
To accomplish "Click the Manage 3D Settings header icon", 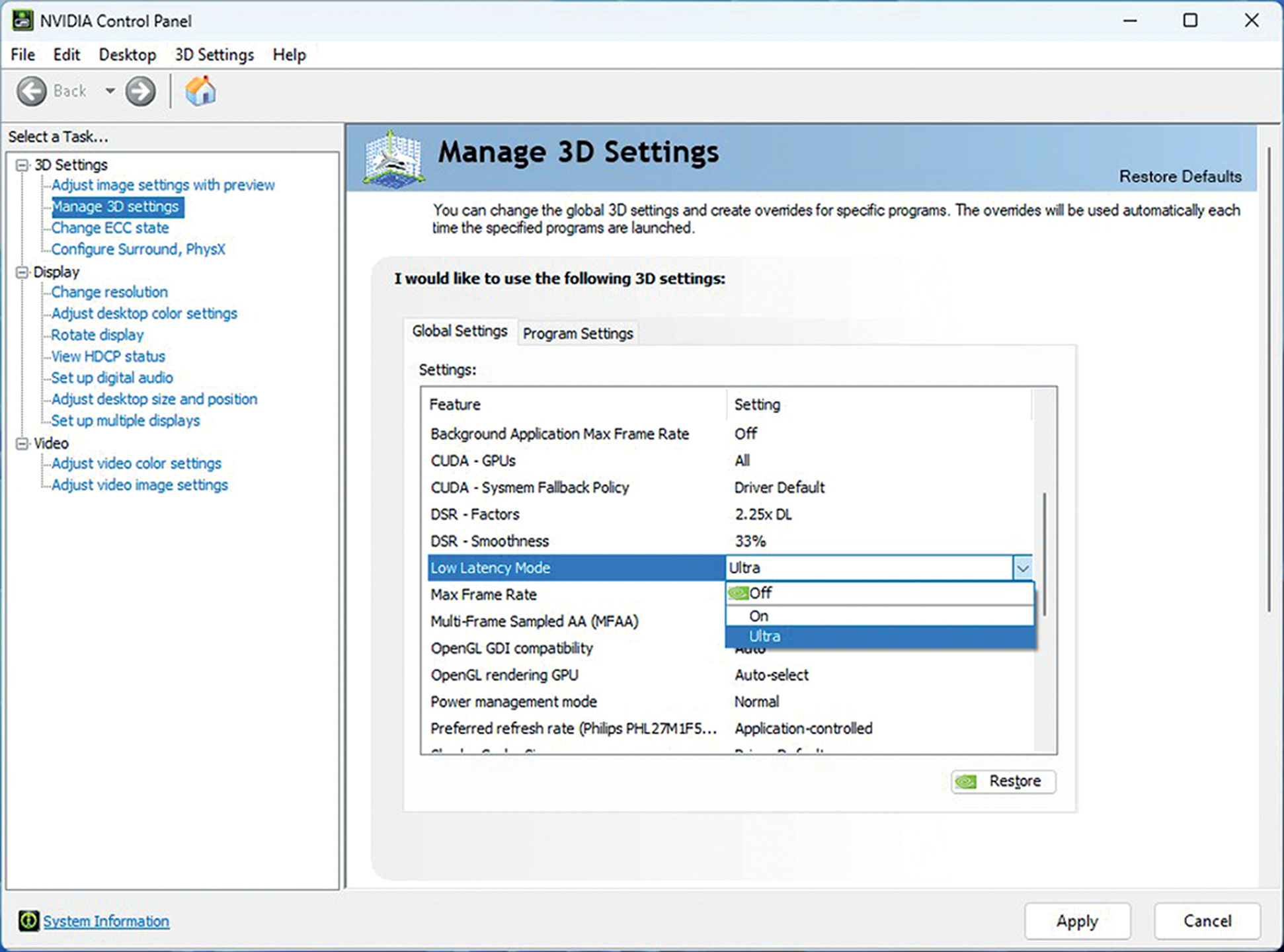I will [x=393, y=159].
